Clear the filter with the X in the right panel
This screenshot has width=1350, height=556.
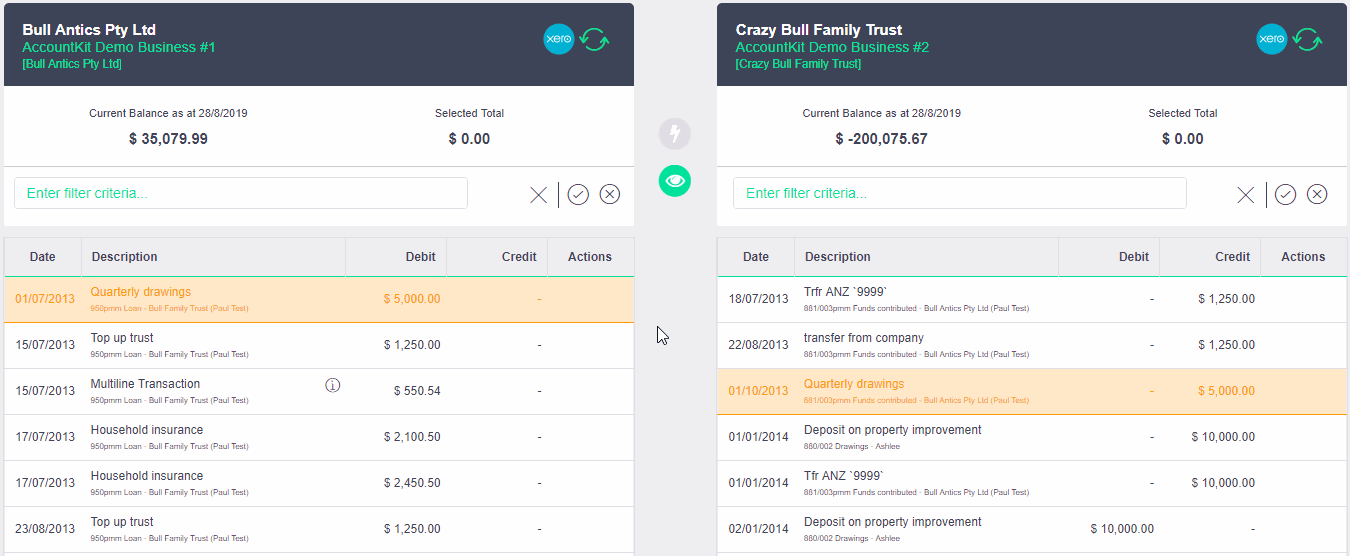[x=1245, y=195]
